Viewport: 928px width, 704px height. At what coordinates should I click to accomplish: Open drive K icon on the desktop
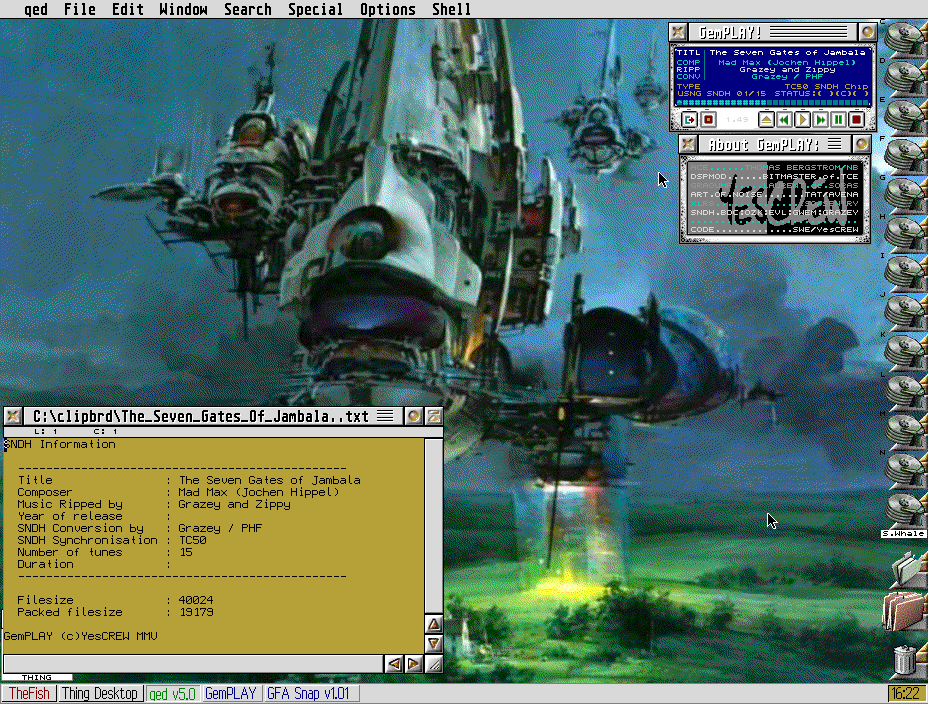pyautogui.click(x=906, y=351)
